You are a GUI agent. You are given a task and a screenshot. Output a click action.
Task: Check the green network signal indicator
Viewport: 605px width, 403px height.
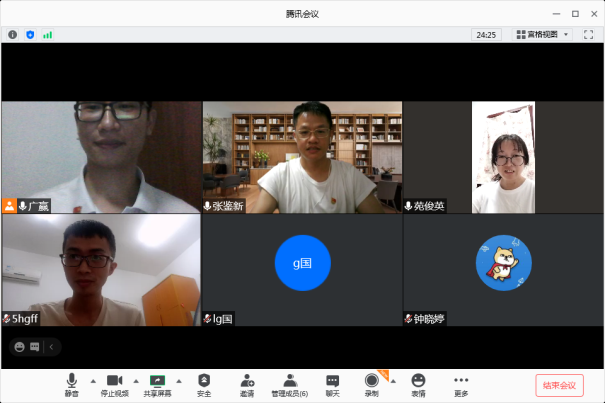[x=47, y=34]
